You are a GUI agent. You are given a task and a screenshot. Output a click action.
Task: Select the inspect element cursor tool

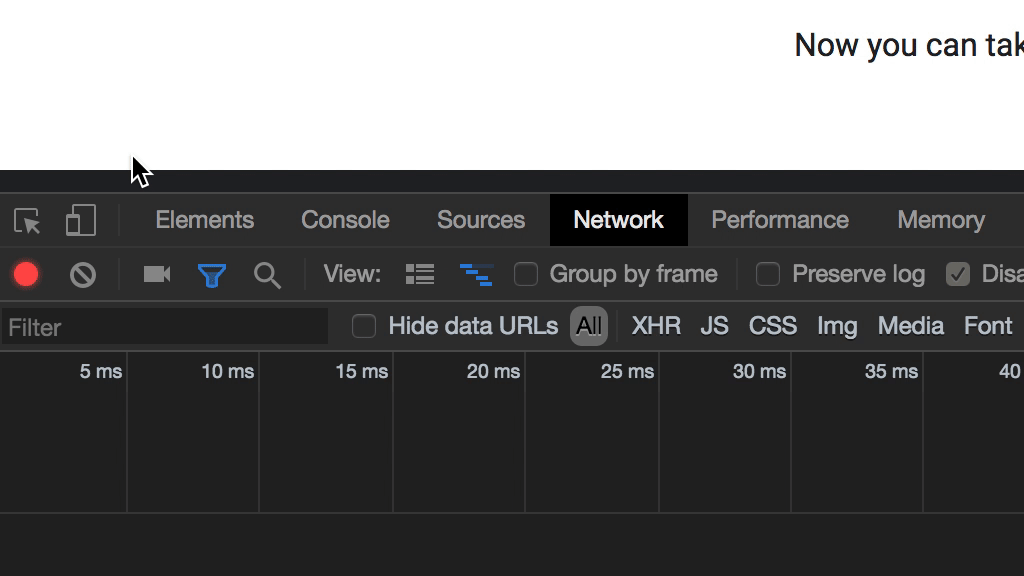pyautogui.click(x=27, y=220)
